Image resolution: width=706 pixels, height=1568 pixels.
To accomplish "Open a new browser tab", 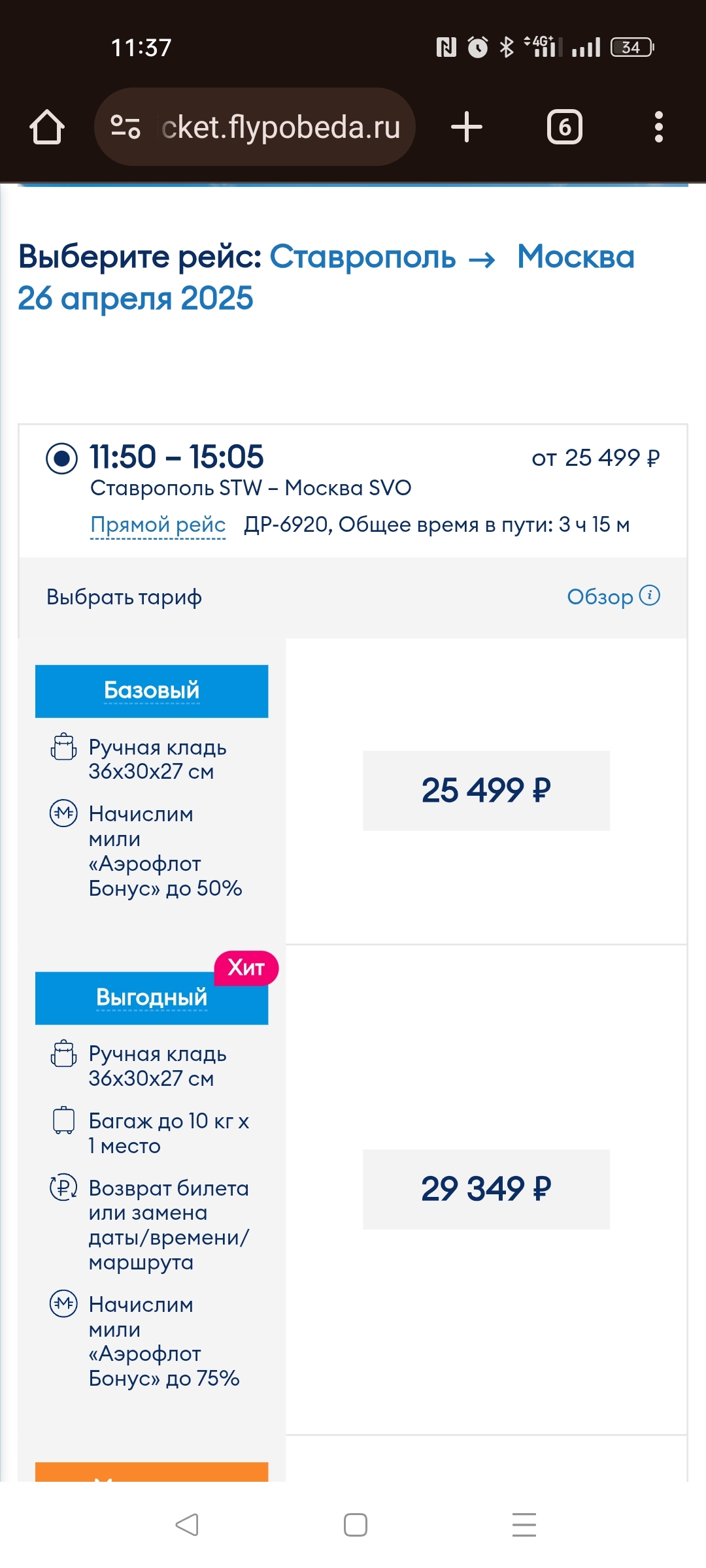I will click(x=467, y=127).
